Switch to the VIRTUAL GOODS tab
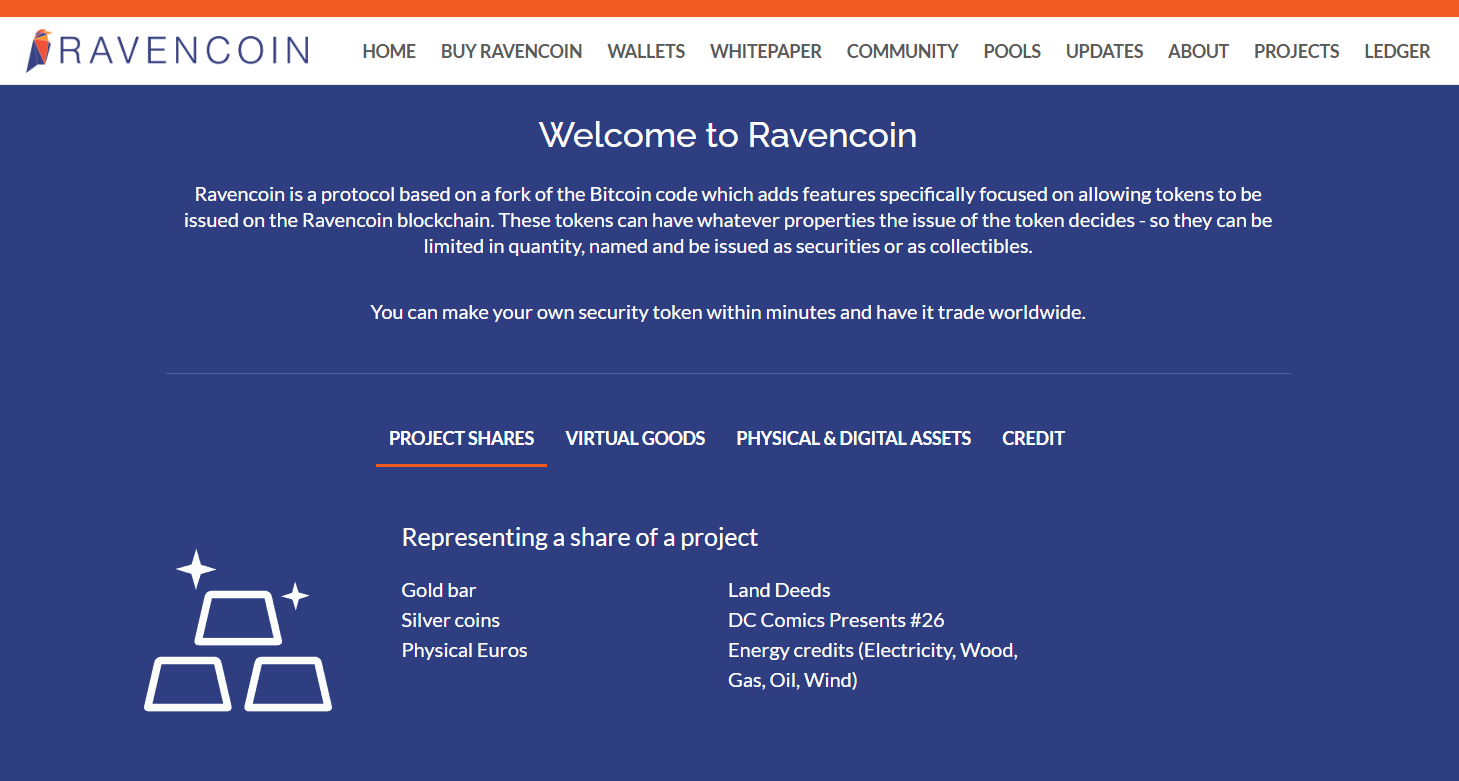Viewport: 1459px width, 781px height. 635,438
